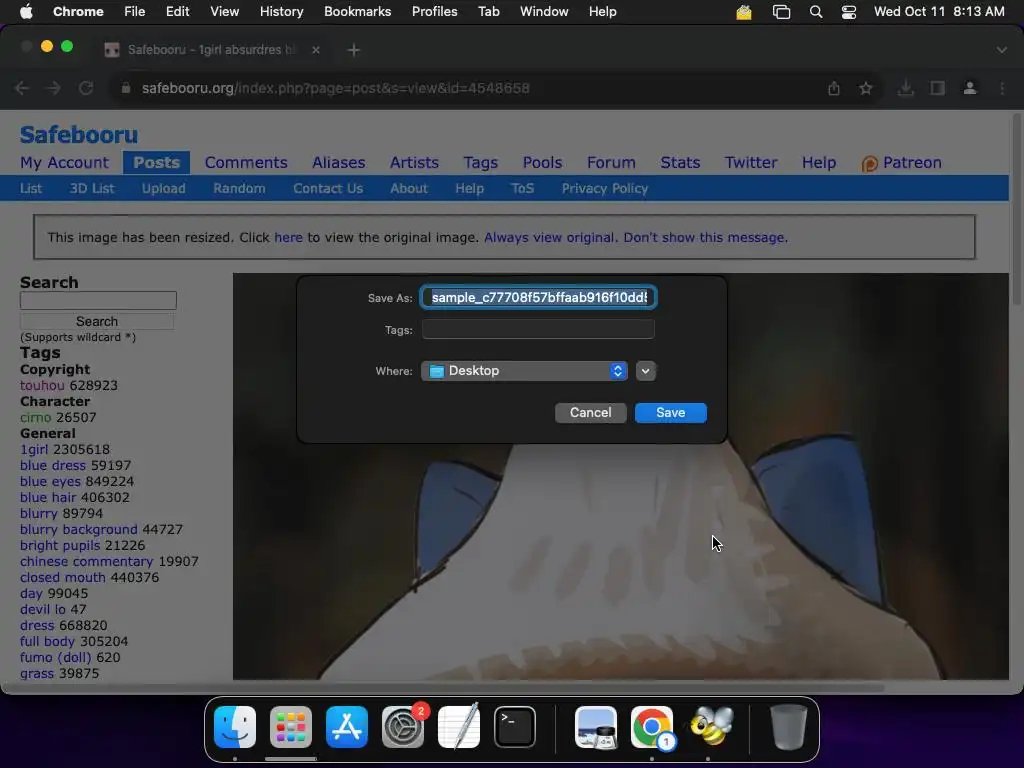The image size is (1024, 768).
Task: Open Chrome three-dot menu
Action: [1002, 88]
